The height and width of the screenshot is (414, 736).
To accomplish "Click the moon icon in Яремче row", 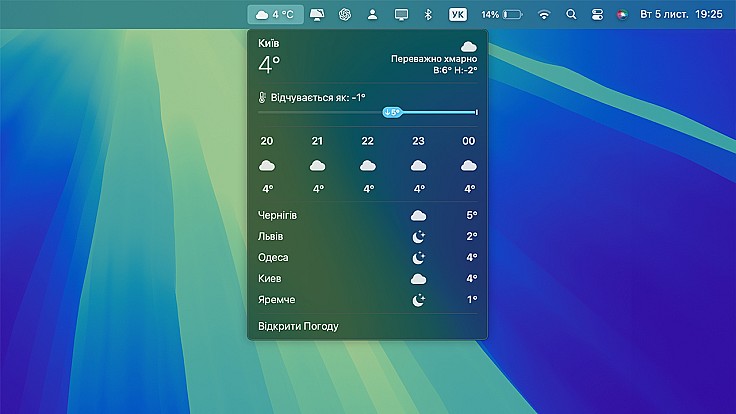I will pyautogui.click(x=418, y=300).
